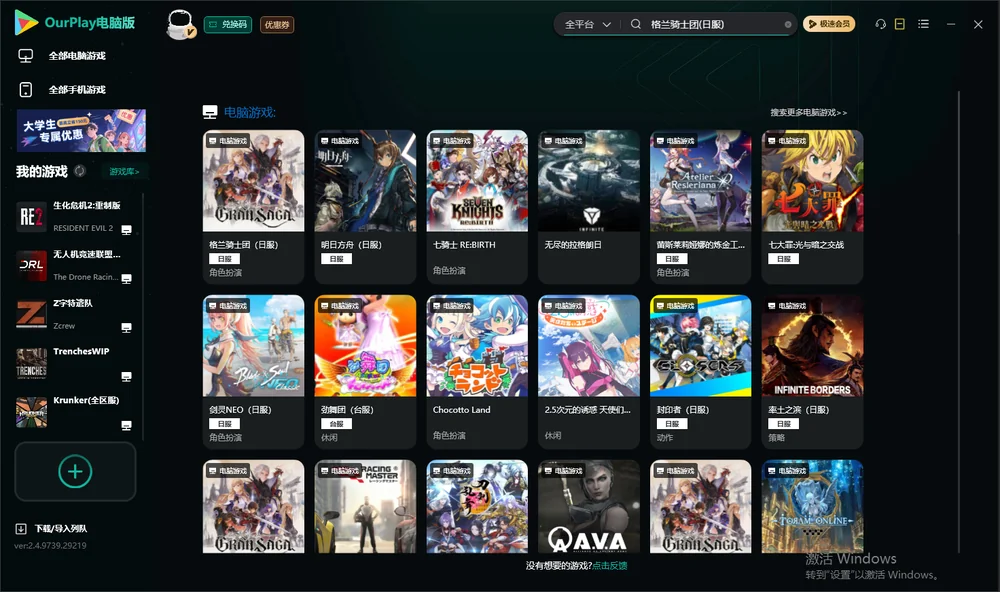Click the OurPlay logo icon
Image resolution: width=1000 pixels, height=592 pixels.
(26, 23)
